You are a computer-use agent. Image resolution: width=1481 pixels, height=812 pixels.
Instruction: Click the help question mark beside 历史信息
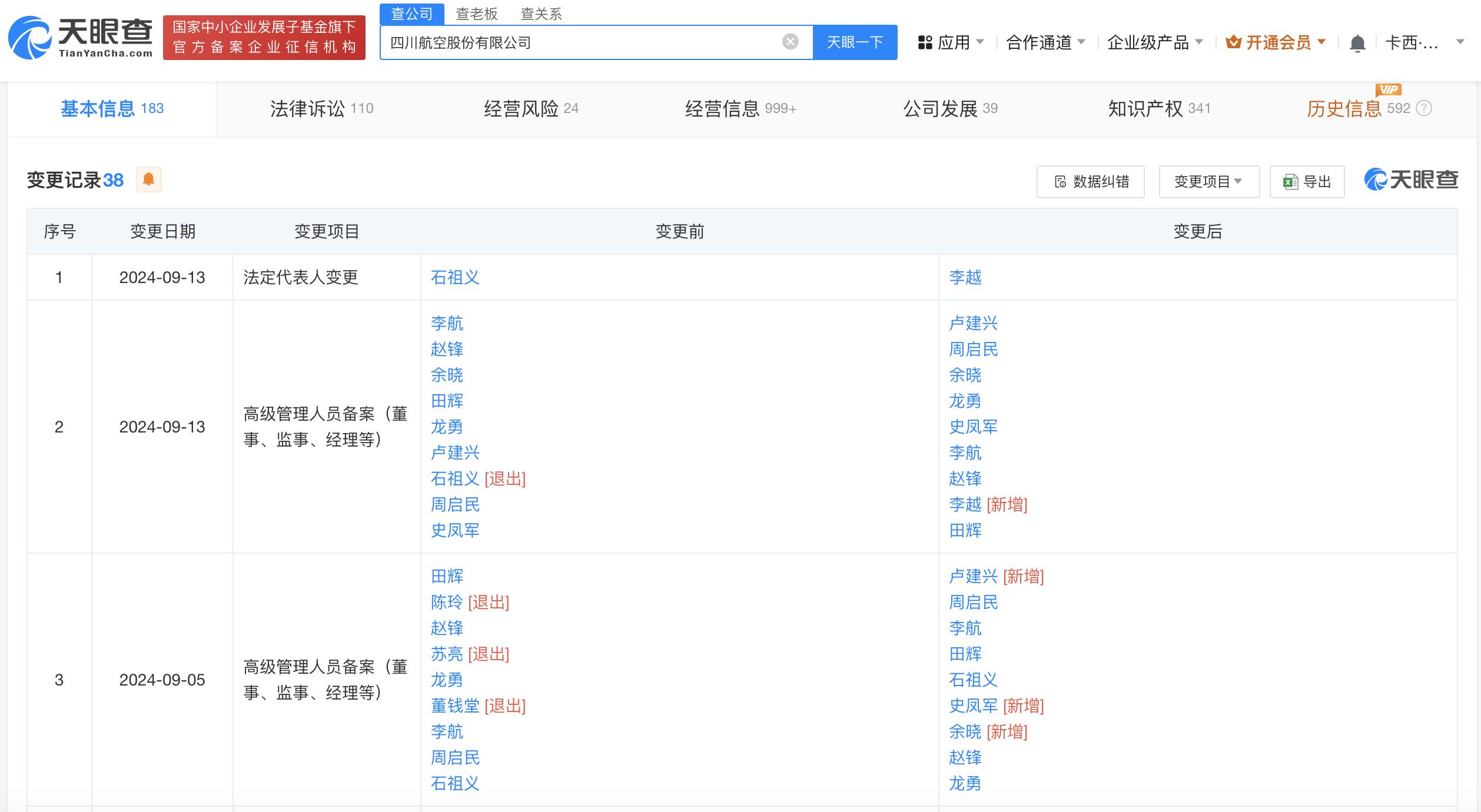pyautogui.click(x=1423, y=108)
